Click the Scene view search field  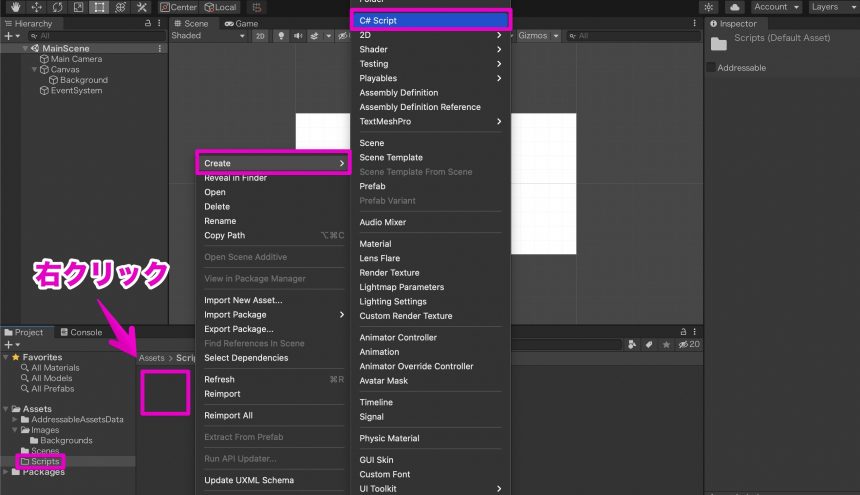[633, 36]
